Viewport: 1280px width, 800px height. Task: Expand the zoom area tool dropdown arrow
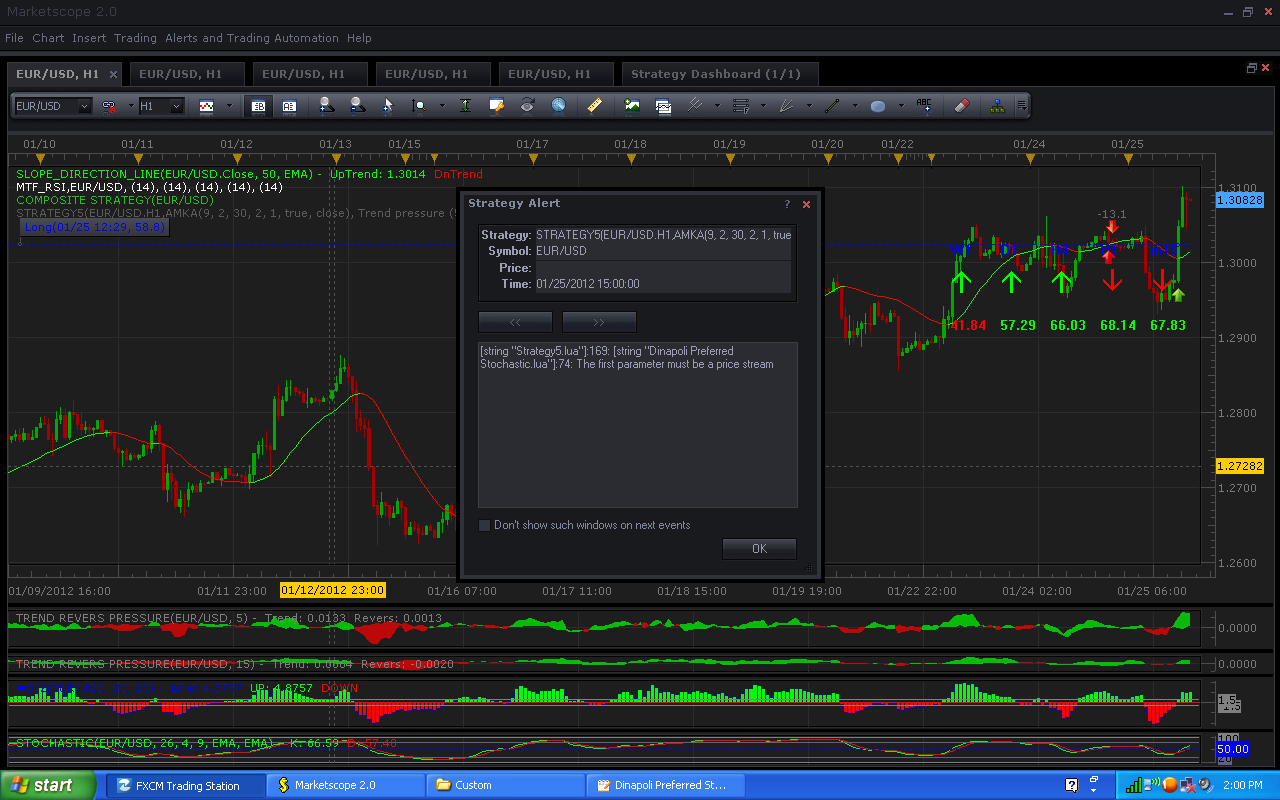coord(441,105)
